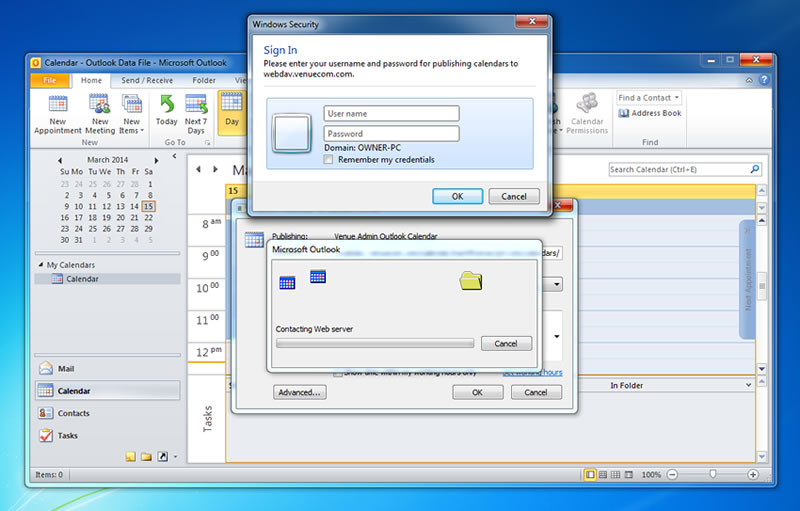Click the working hours link
This screenshot has width=800, height=511.
point(533,372)
